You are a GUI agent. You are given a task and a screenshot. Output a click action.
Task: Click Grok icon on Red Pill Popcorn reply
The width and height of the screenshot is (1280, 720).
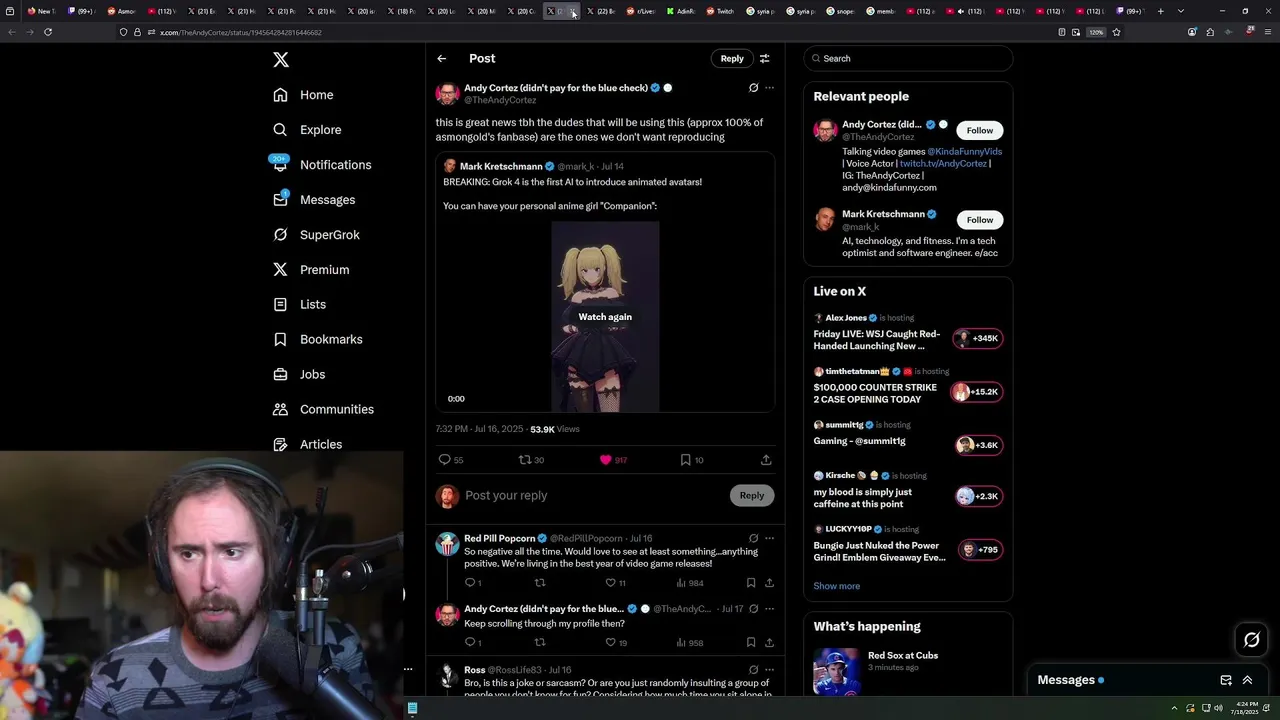(753, 538)
